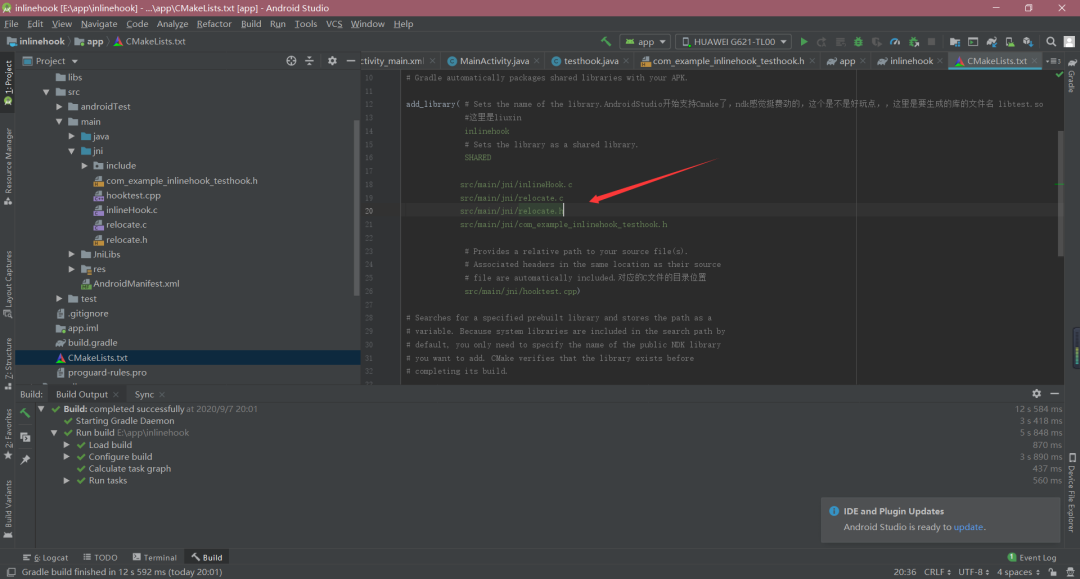Viewport: 1080px width, 579px height.
Task: Open the app run configuration dropdown
Action: [645, 42]
